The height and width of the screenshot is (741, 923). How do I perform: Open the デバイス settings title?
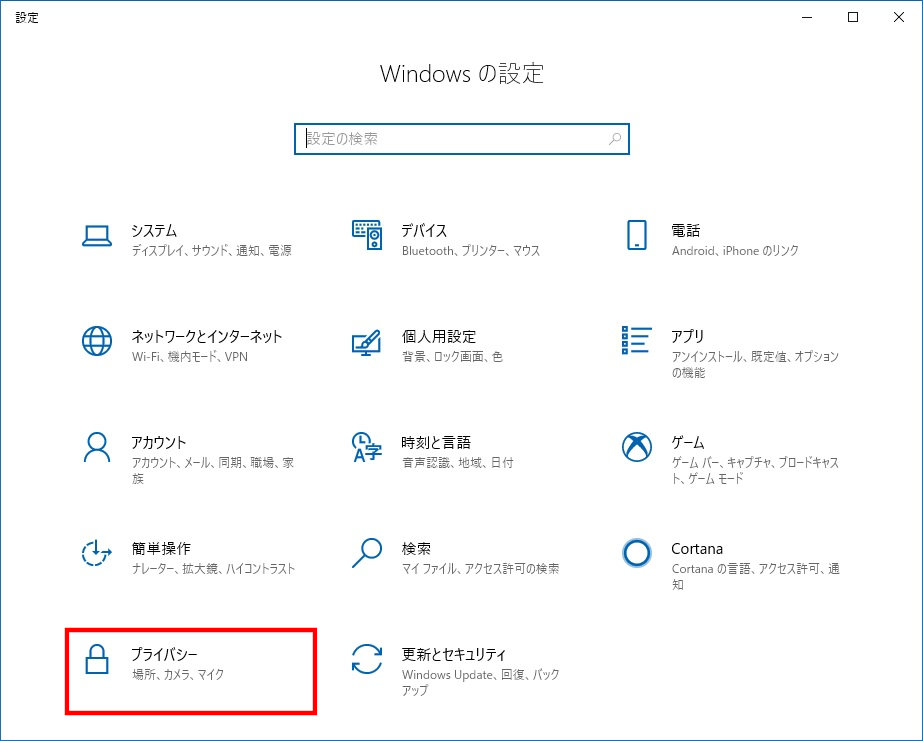(424, 230)
